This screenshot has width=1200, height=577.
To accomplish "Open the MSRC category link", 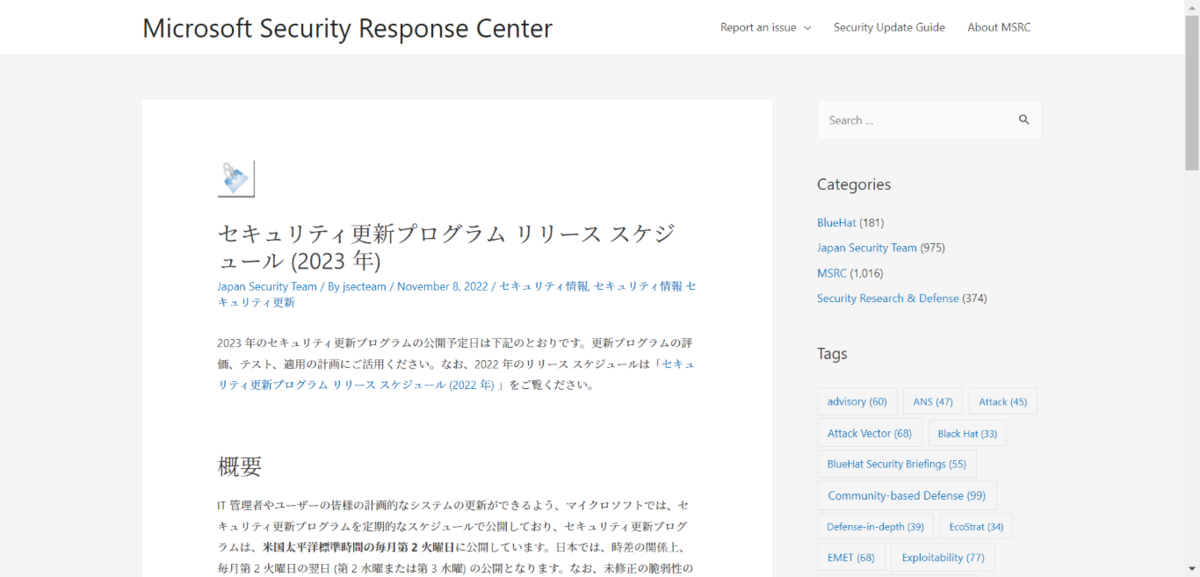I will (832, 273).
